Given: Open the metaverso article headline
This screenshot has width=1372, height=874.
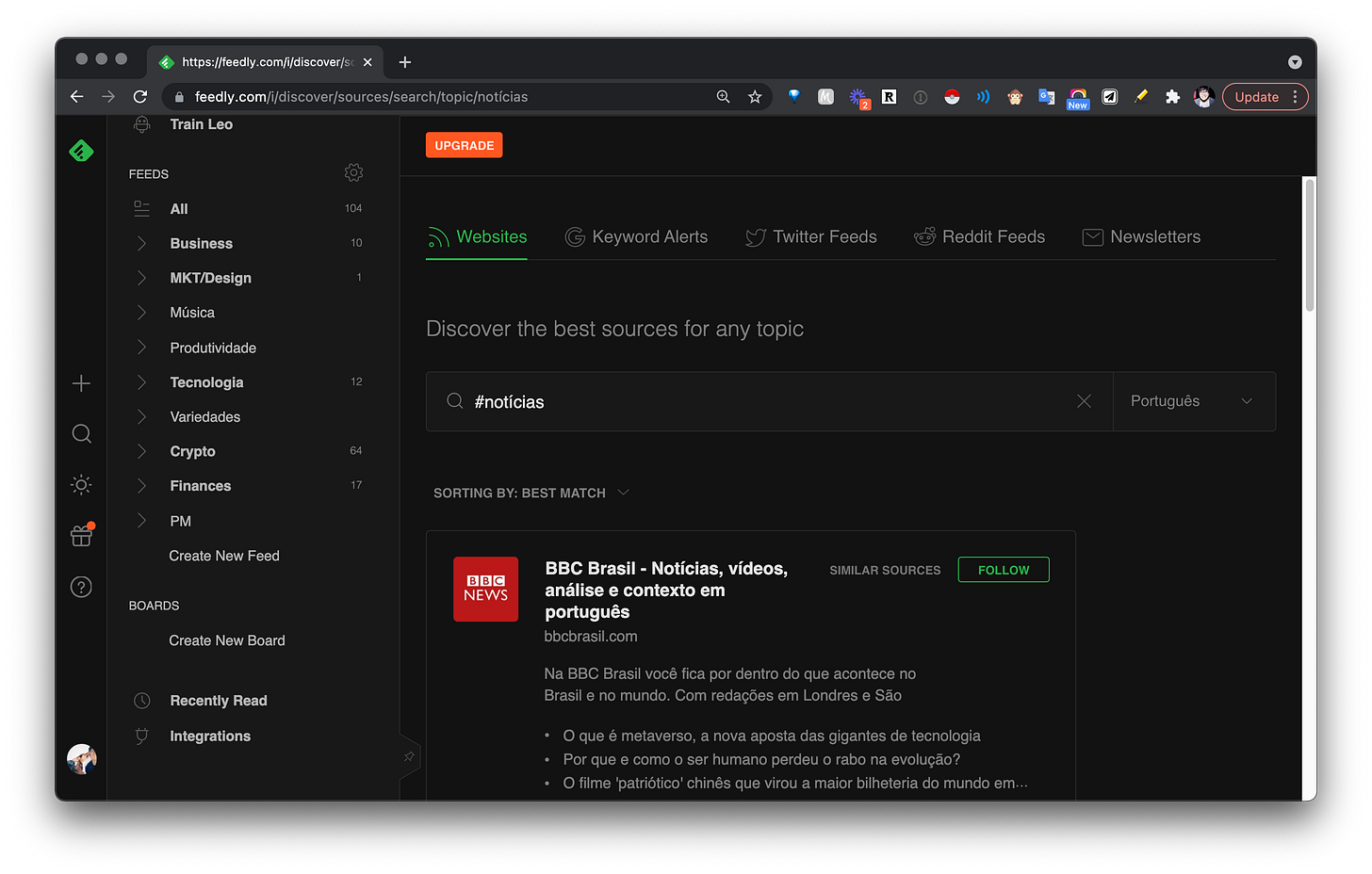Looking at the screenshot, I should pos(772,736).
